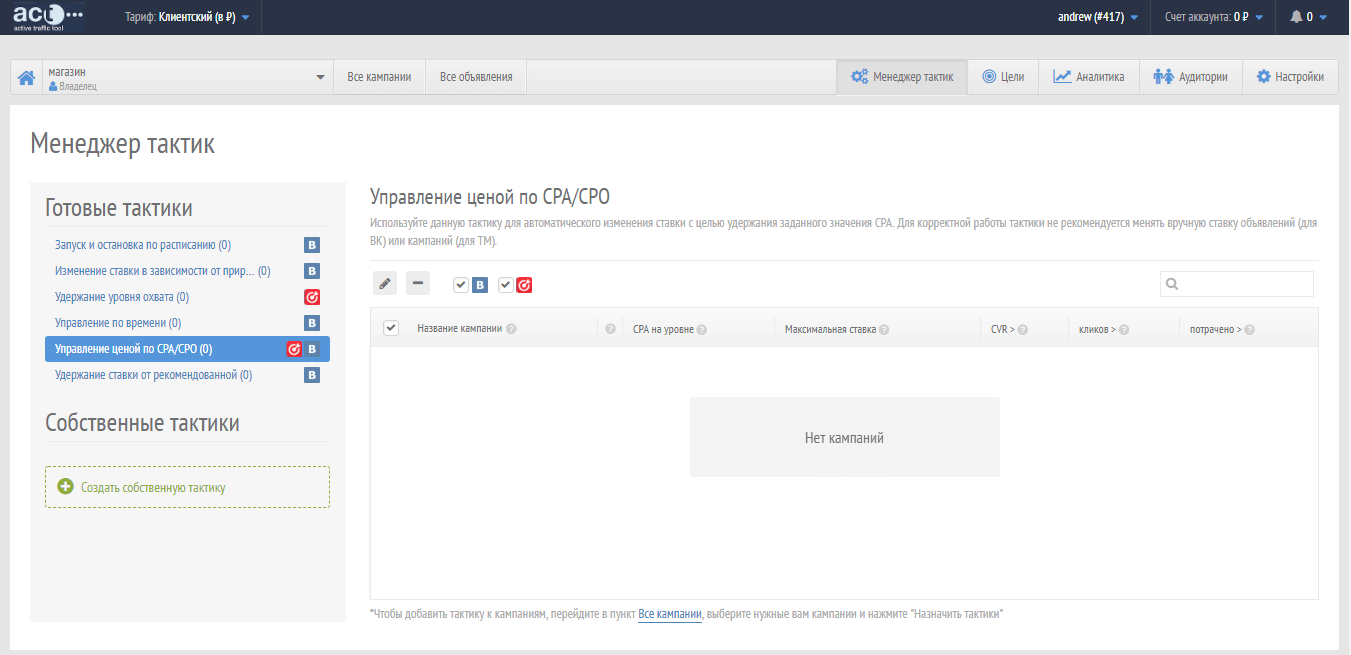Toggle the myTarget network filter checkbox
This screenshot has width=1351, height=655.
(x=506, y=285)
